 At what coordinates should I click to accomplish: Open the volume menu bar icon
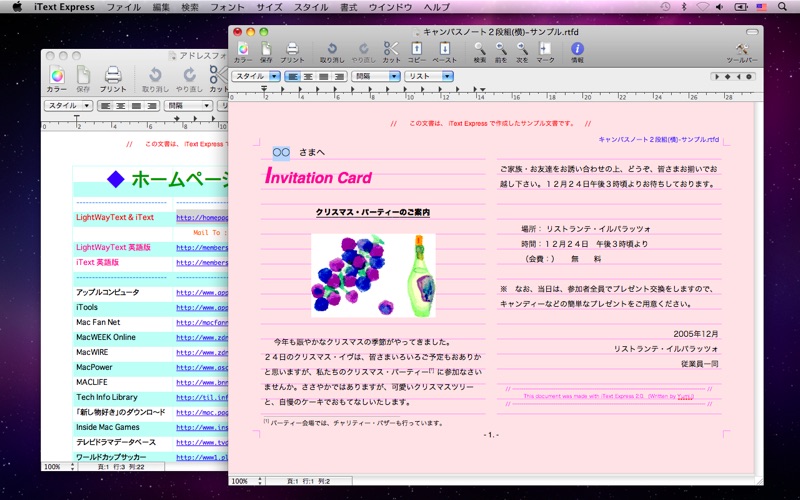point(719,7)
